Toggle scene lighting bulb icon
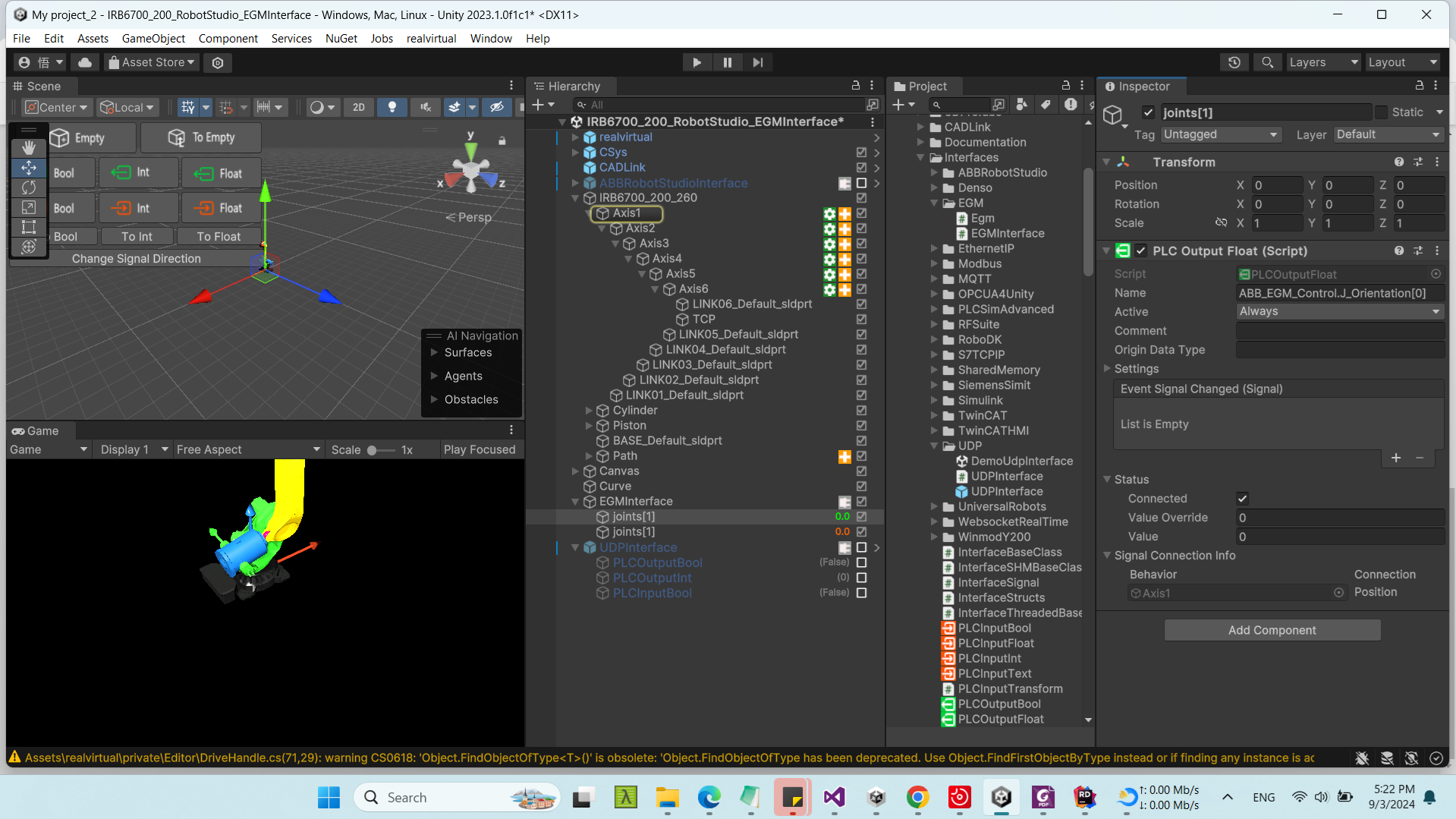This screenshot has height=819, width=1456. pos(392,107)
